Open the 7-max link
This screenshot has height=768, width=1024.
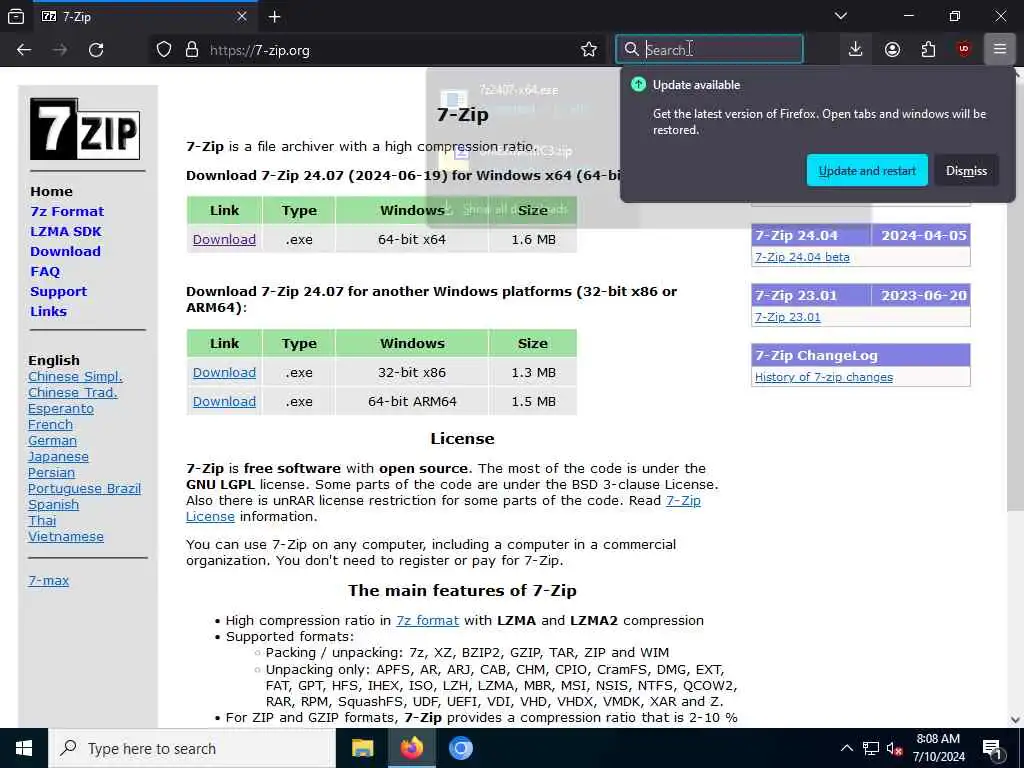pyautogui.click(x=48, y=581)
